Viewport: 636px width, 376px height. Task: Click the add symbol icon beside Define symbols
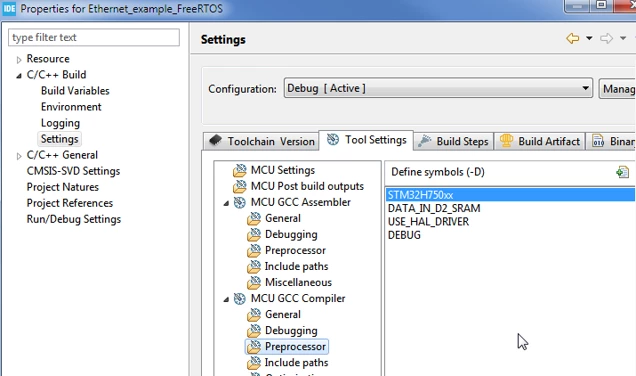(622, 172)
